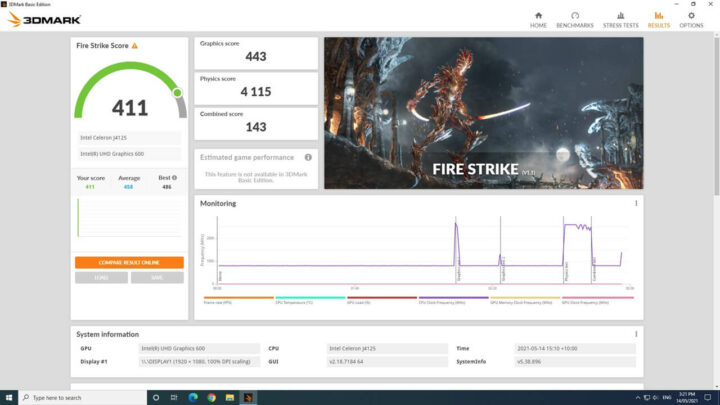Toggle the Frame rate (FPS) legend

[224, 300]
